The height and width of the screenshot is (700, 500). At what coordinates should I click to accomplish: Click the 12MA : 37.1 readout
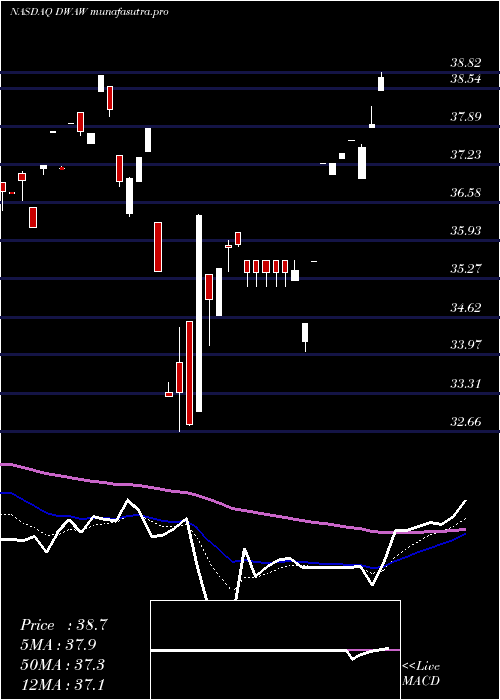[x=62, y=684]
